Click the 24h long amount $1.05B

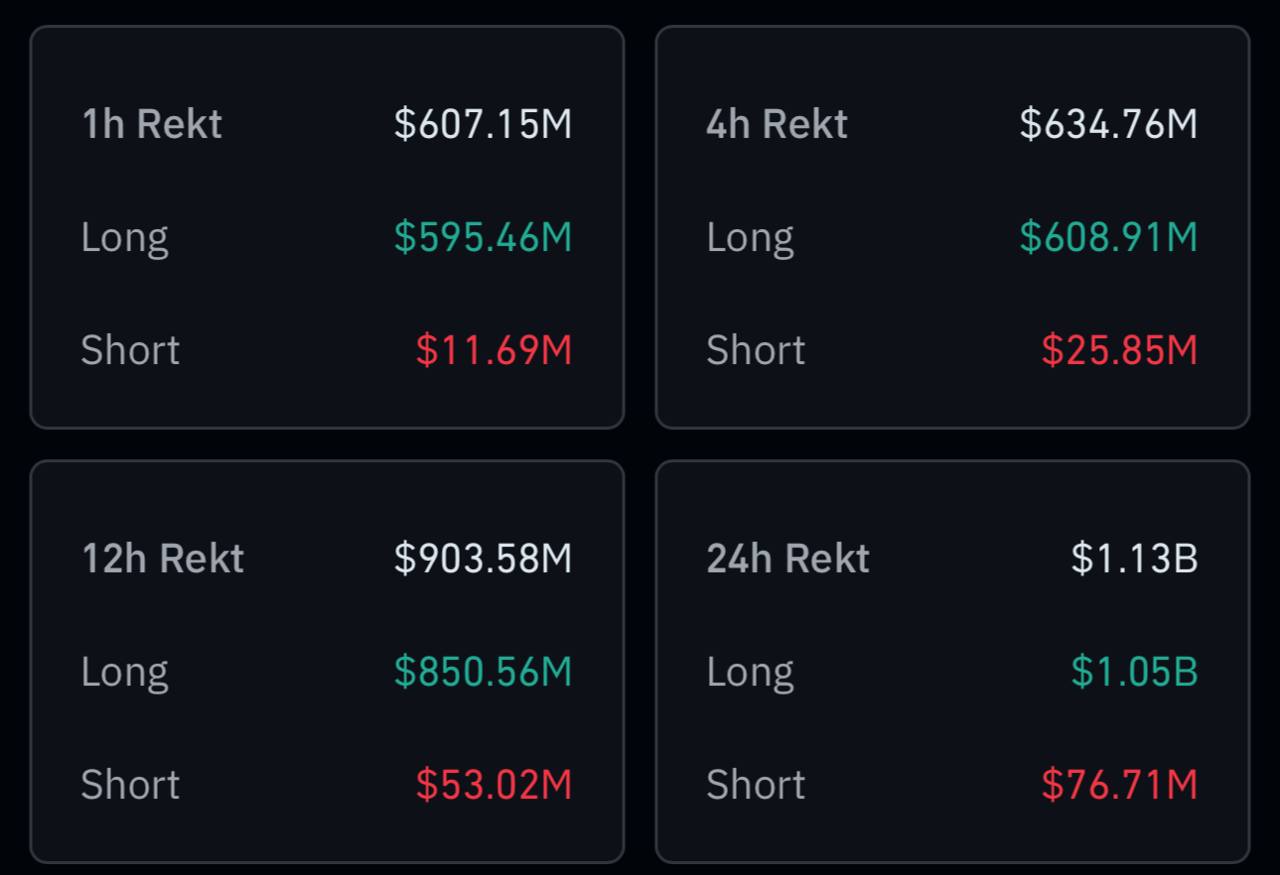tap(1134, 671)
